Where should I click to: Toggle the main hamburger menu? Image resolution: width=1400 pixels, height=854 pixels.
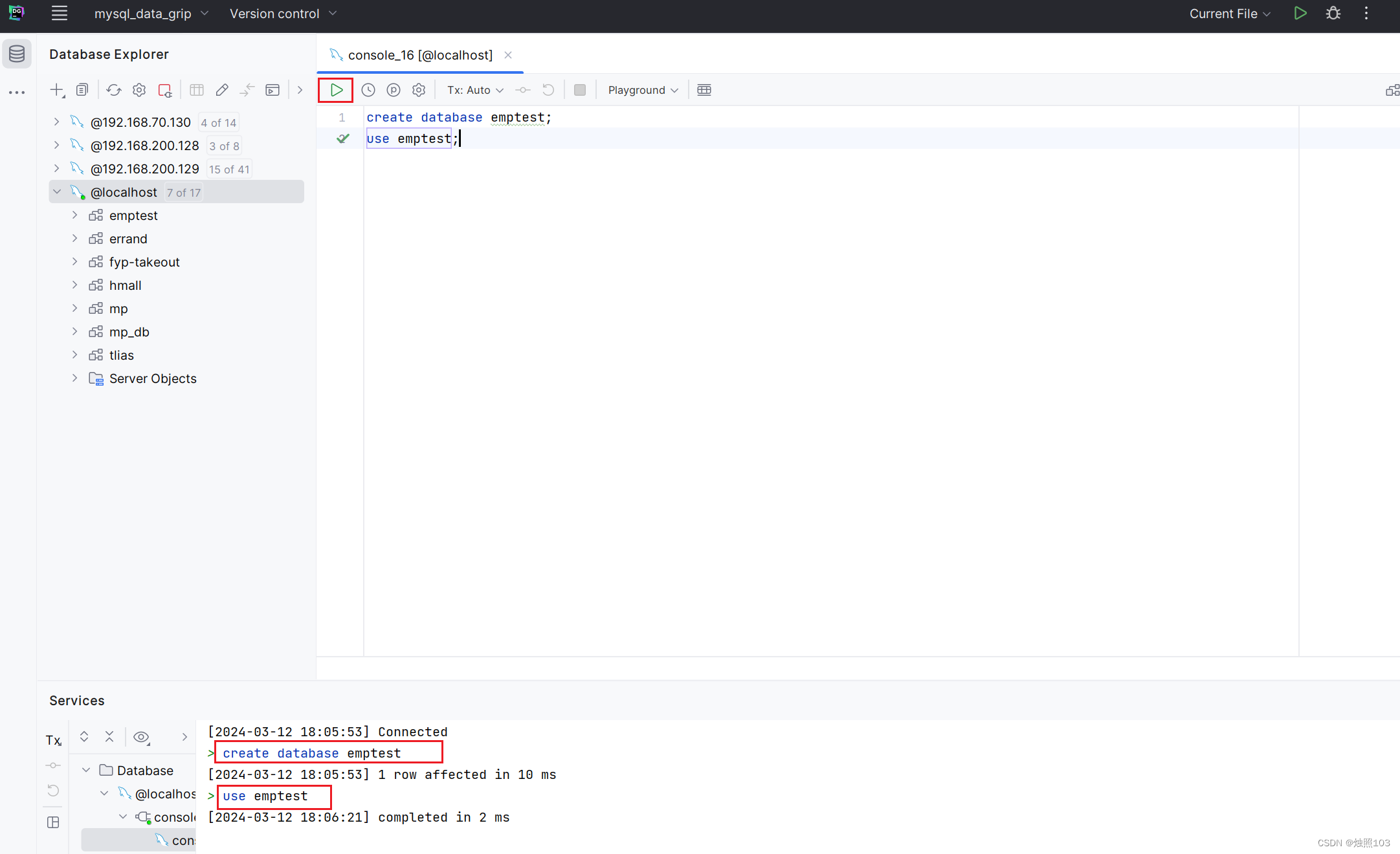[60, 14]
